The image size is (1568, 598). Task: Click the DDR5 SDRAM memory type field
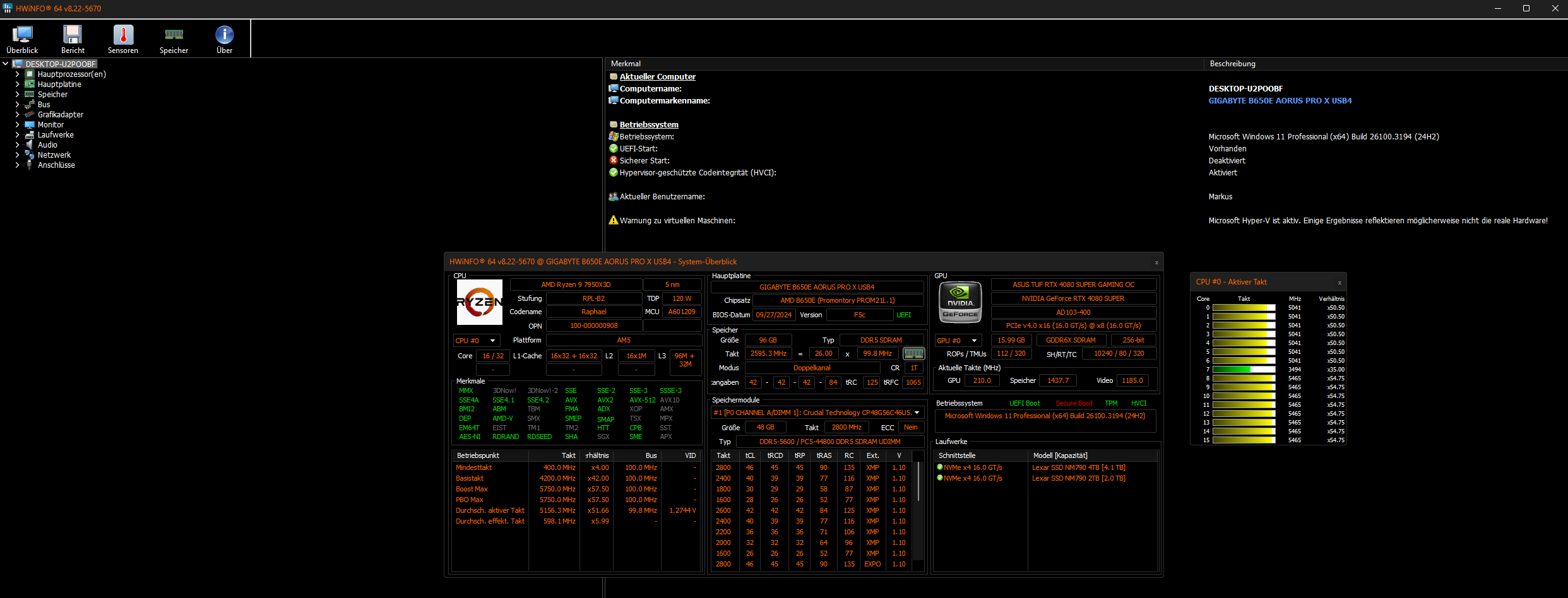881,341
